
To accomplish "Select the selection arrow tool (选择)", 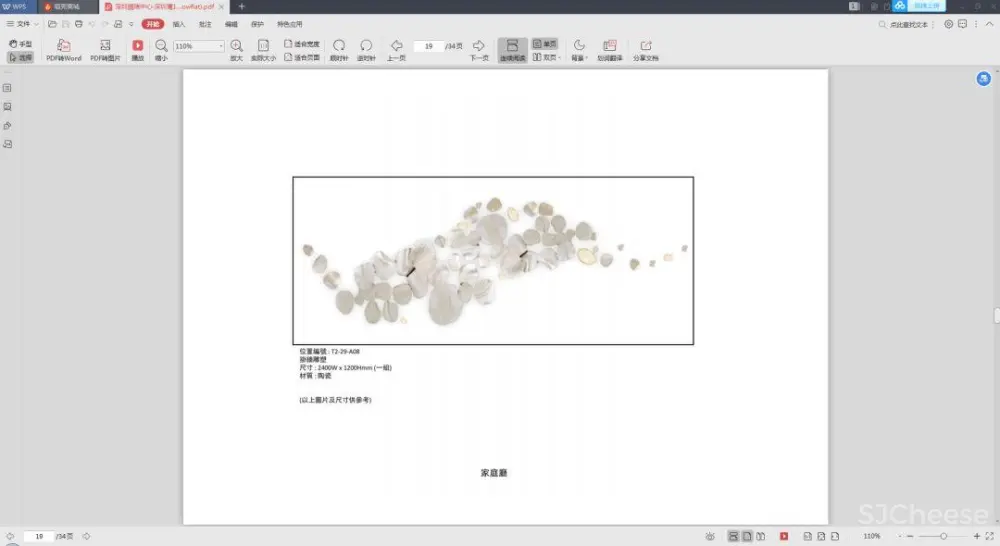I will click(20, 57).
